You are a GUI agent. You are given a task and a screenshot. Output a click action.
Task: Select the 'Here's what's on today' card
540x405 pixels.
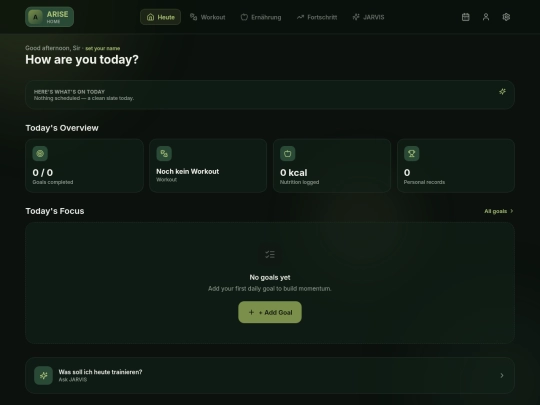pos(270,95)
